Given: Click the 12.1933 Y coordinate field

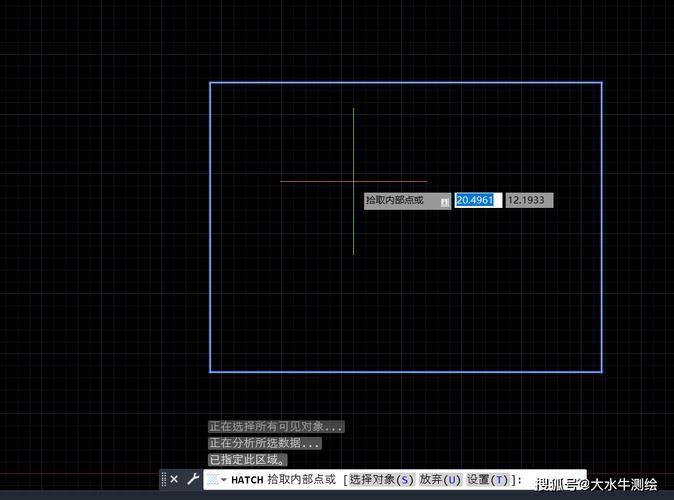Looking at the screenshot, I should pos(528,200).
